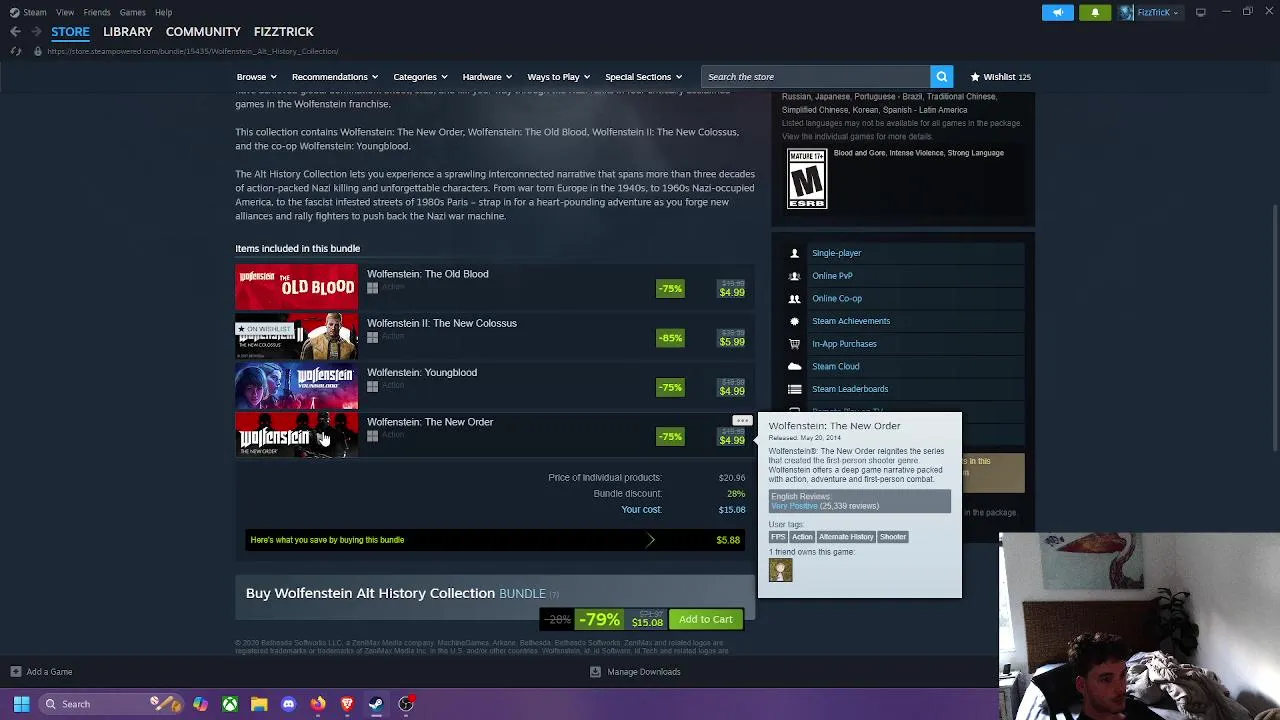Viewport: 1280px width, 720px height.
Task: Open the green notifications bell
Action: click(x=1095, y=12)
